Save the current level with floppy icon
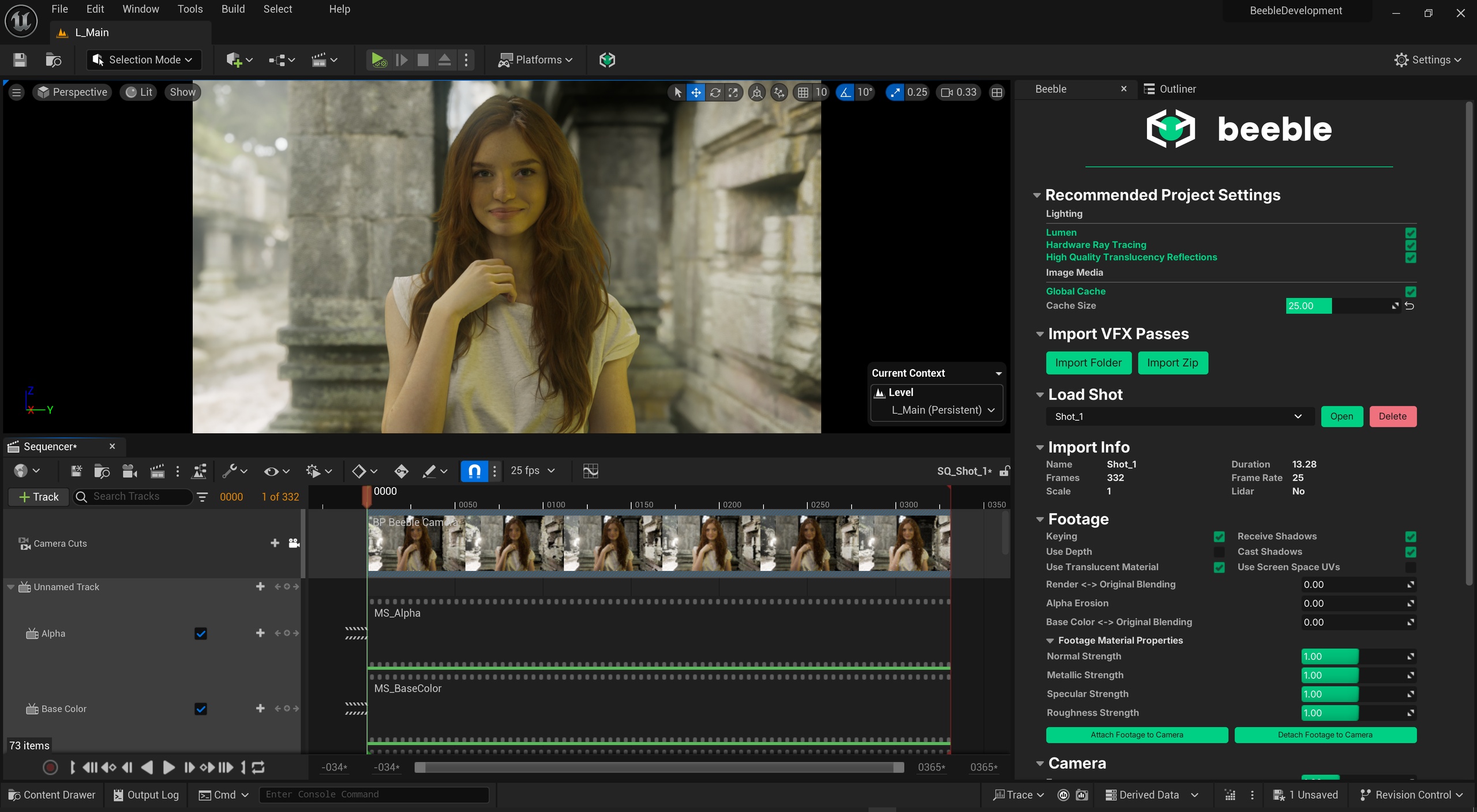1477x812 pixels. (20, 59)
